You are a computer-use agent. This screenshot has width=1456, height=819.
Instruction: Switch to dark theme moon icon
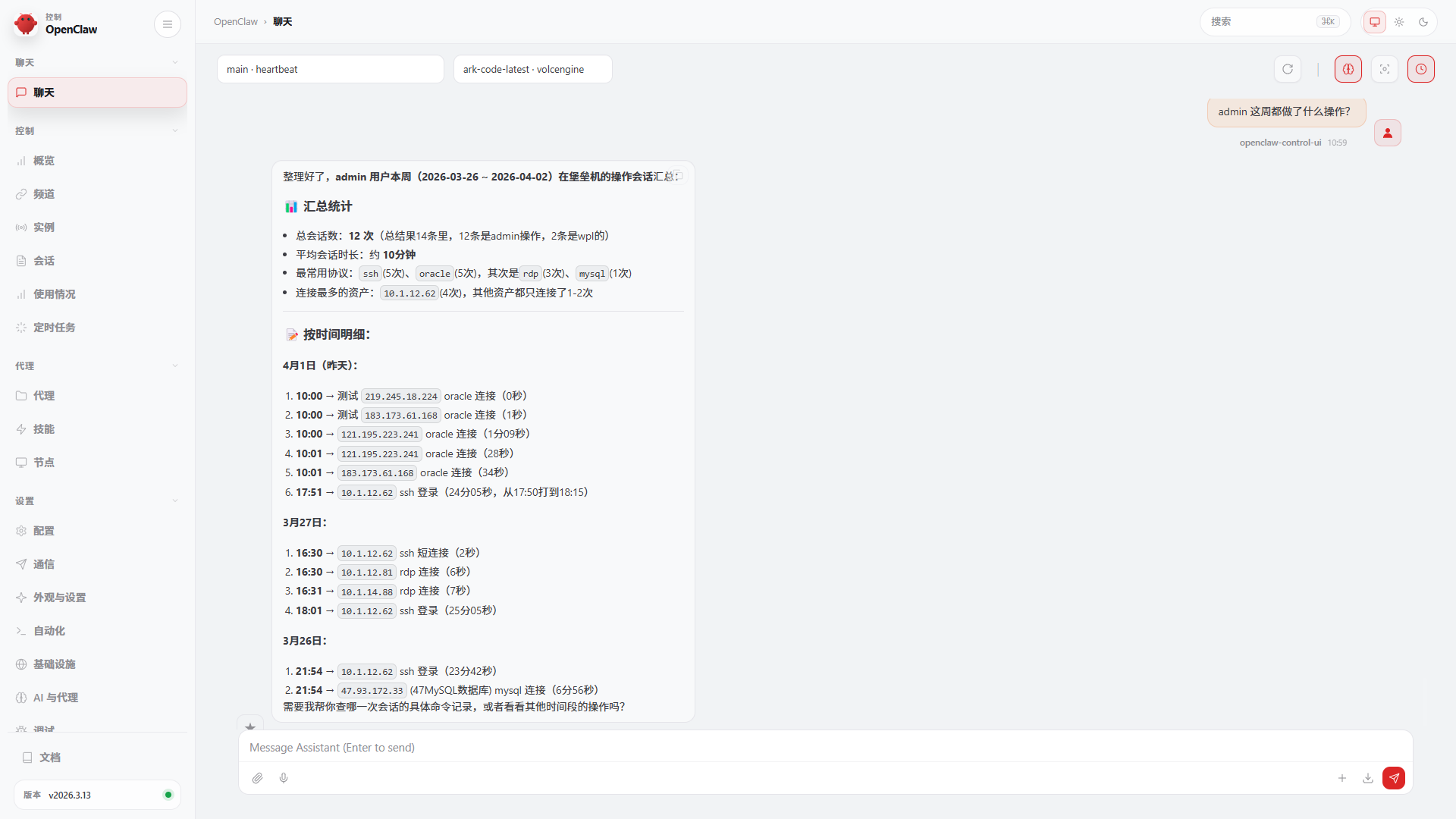(1423, 22)
